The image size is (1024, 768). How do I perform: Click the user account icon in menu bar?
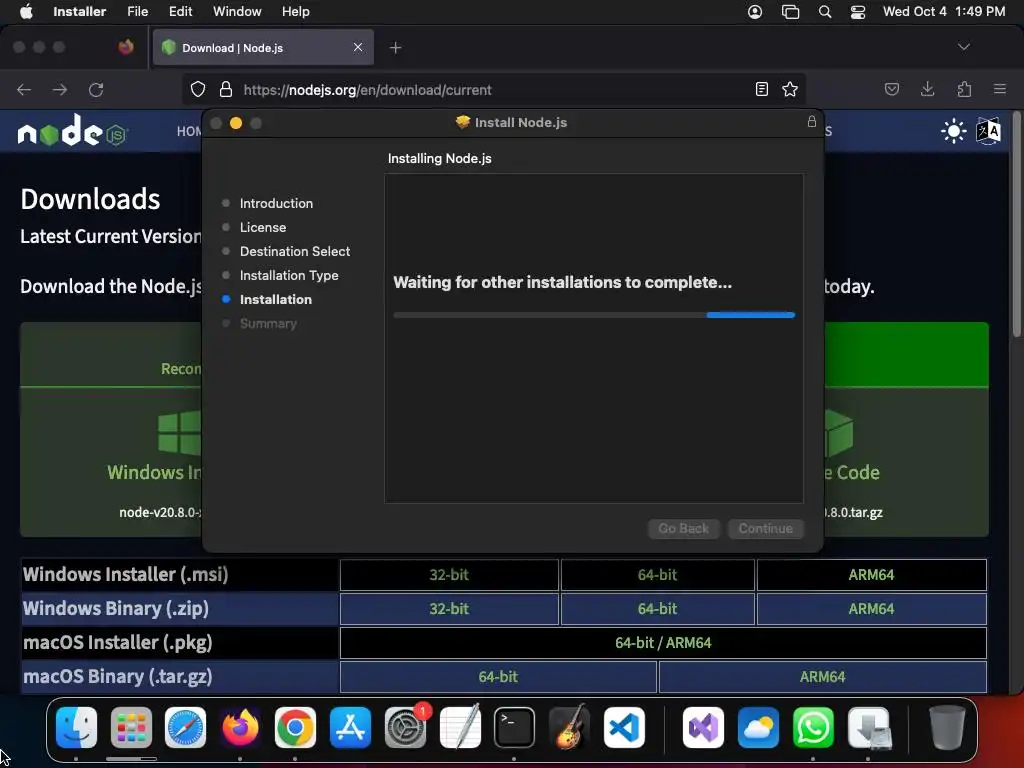tap(755, 12)
